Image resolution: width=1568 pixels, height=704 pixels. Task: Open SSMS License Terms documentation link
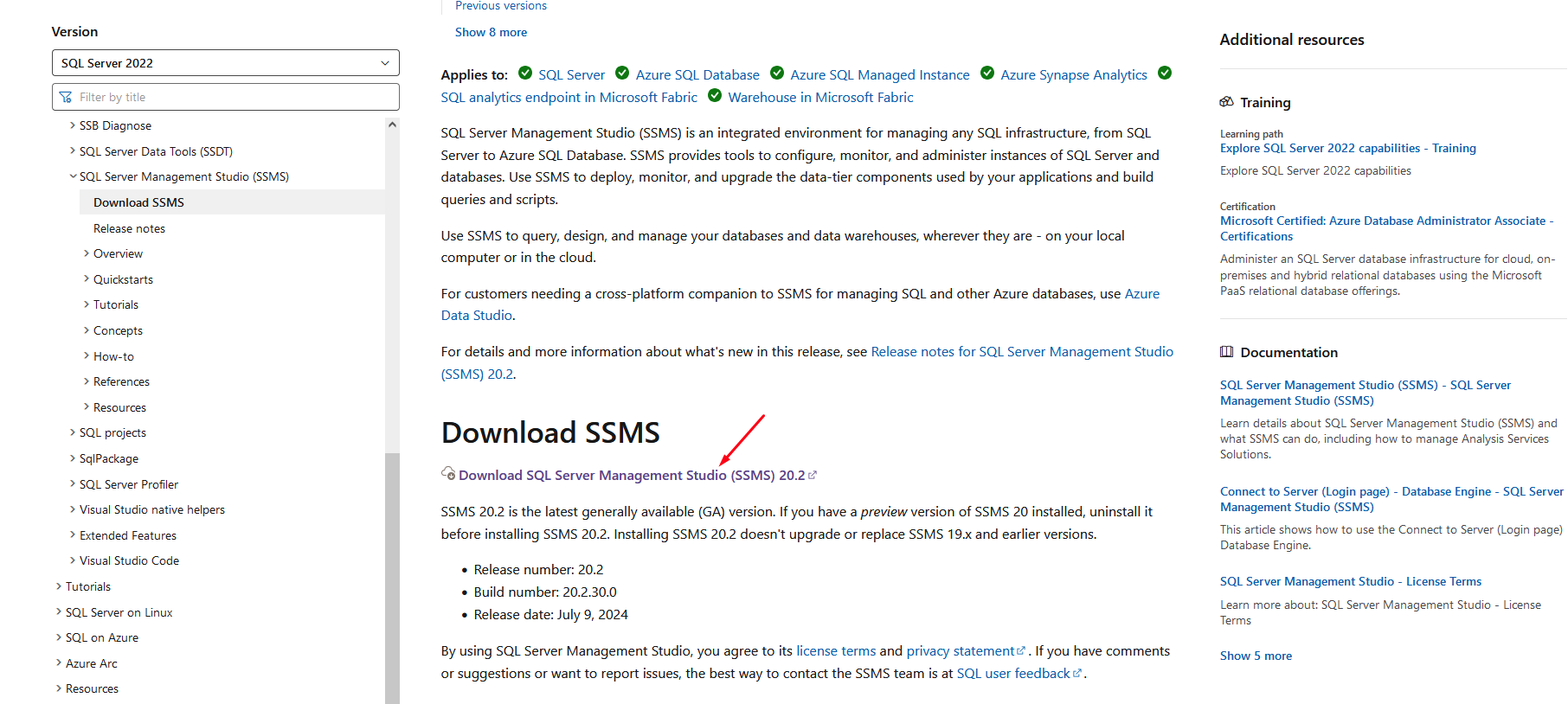pyautogui.click(x=1351, y=582)
